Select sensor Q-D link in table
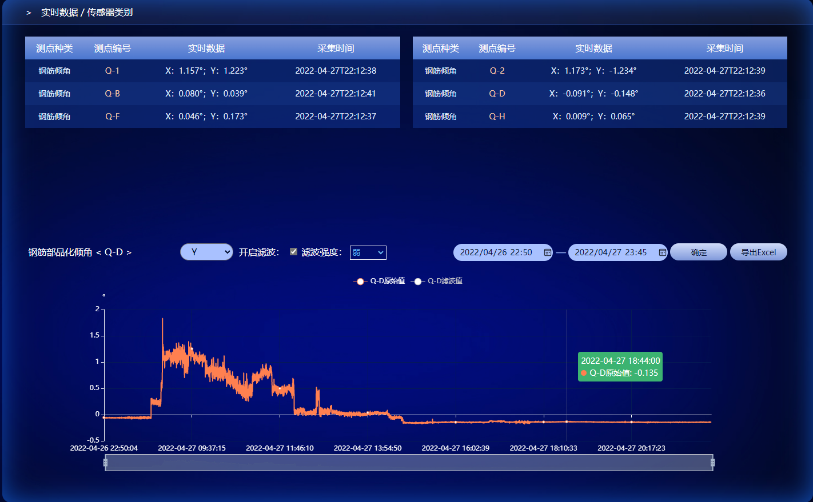The height and width of the screenshot is (502, 813). pos(497,94)
